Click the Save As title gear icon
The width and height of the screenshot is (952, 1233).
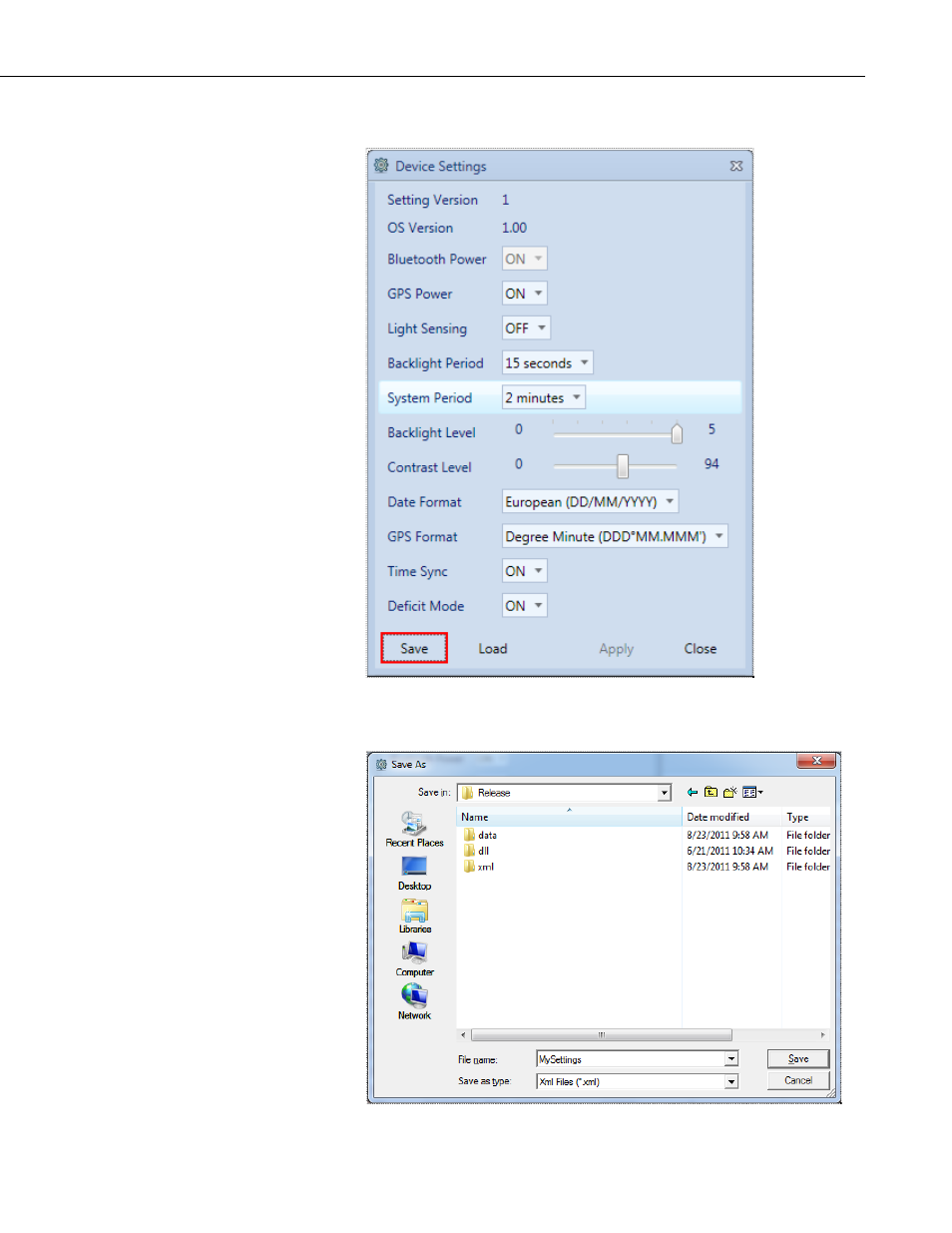tap(381, 764)
